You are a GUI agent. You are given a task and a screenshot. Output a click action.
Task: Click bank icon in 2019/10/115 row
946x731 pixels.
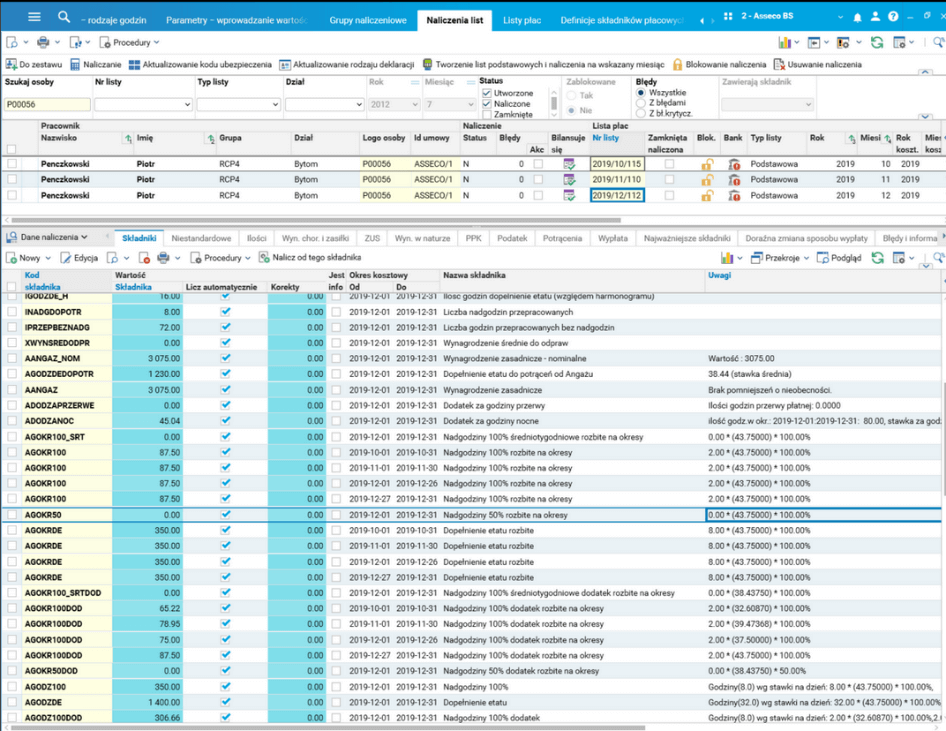pyautogui.click(x=734, y=164)
